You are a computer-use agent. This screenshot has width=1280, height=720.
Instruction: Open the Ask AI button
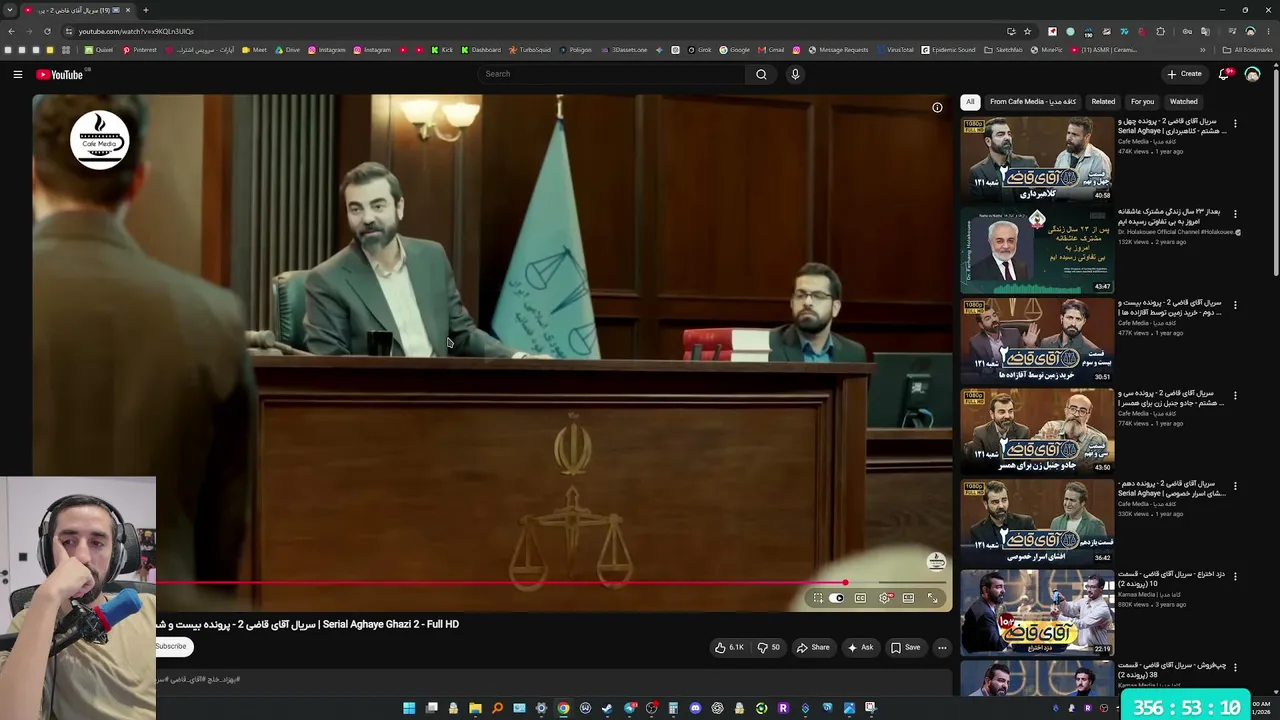point(860,647)
